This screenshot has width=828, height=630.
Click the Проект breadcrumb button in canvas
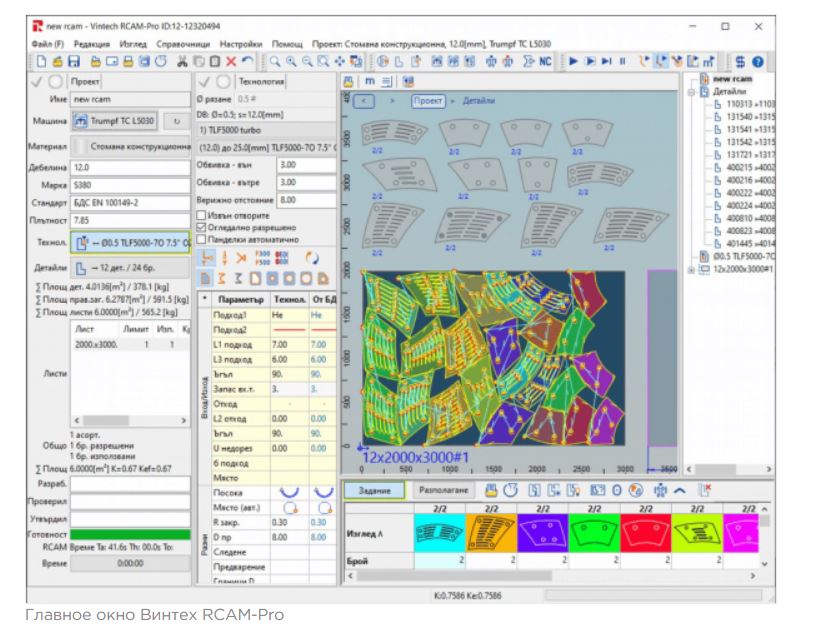(x=428, y=100)
